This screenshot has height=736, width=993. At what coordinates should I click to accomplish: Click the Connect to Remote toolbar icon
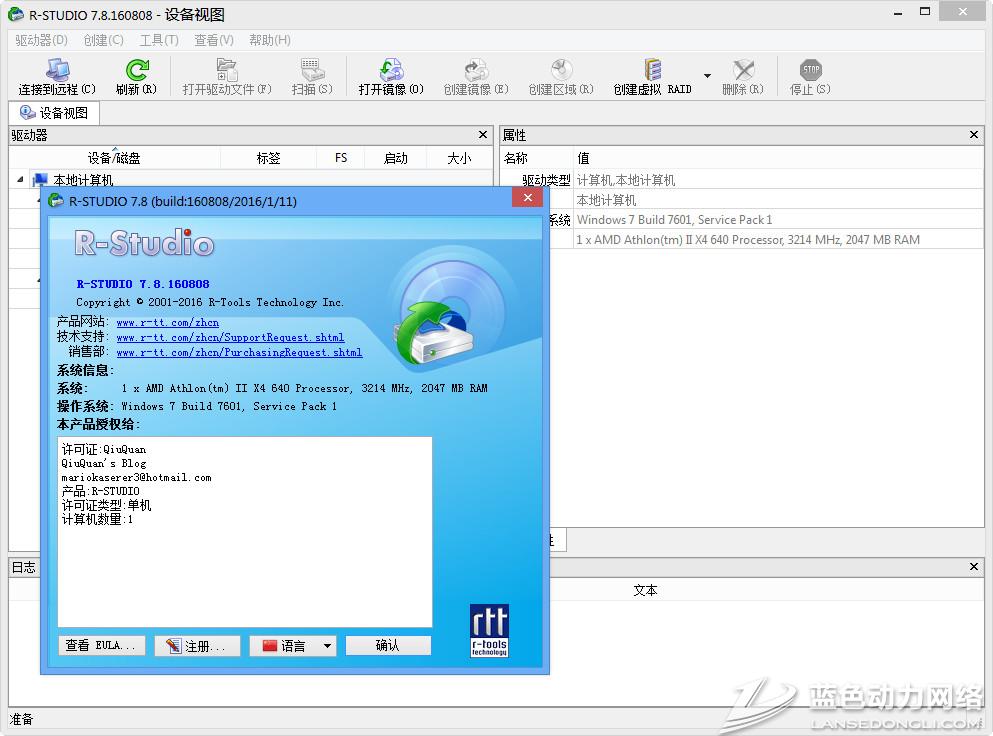pyautogui.click(x=57, y=71)
